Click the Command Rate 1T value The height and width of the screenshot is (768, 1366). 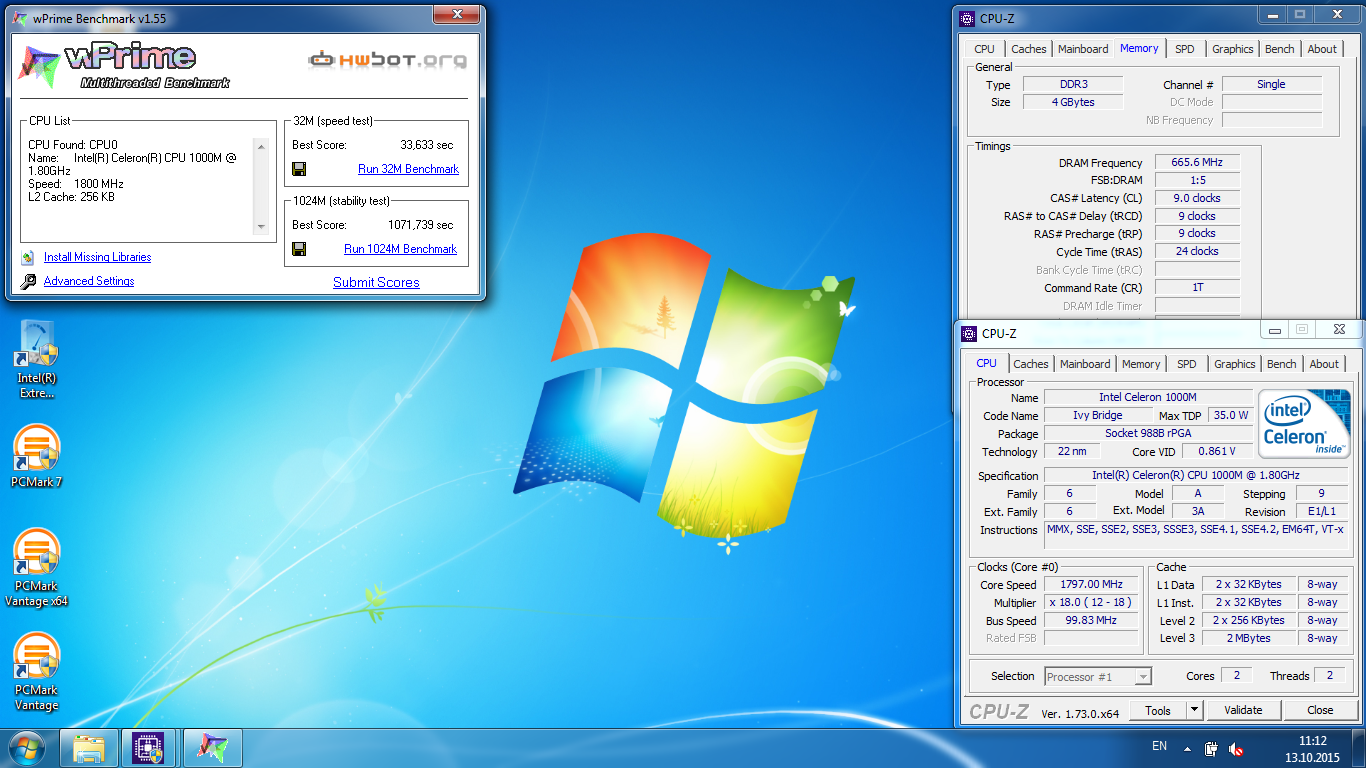click(x=1197, y=288)
